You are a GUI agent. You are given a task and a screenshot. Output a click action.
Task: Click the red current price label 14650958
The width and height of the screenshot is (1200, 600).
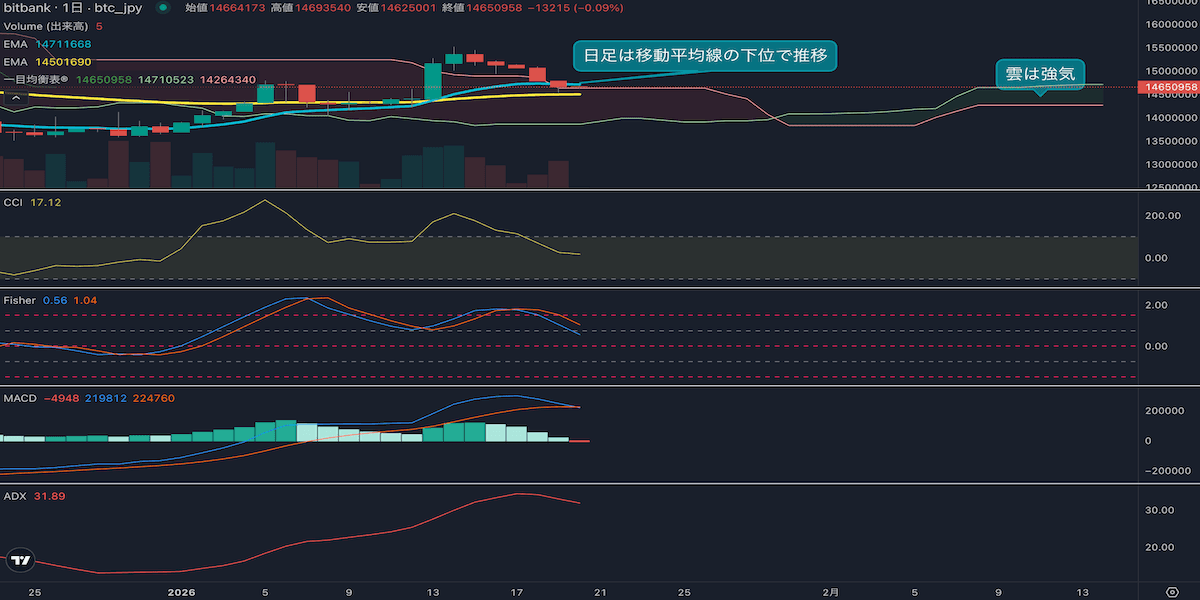[x=1170, y=88]
